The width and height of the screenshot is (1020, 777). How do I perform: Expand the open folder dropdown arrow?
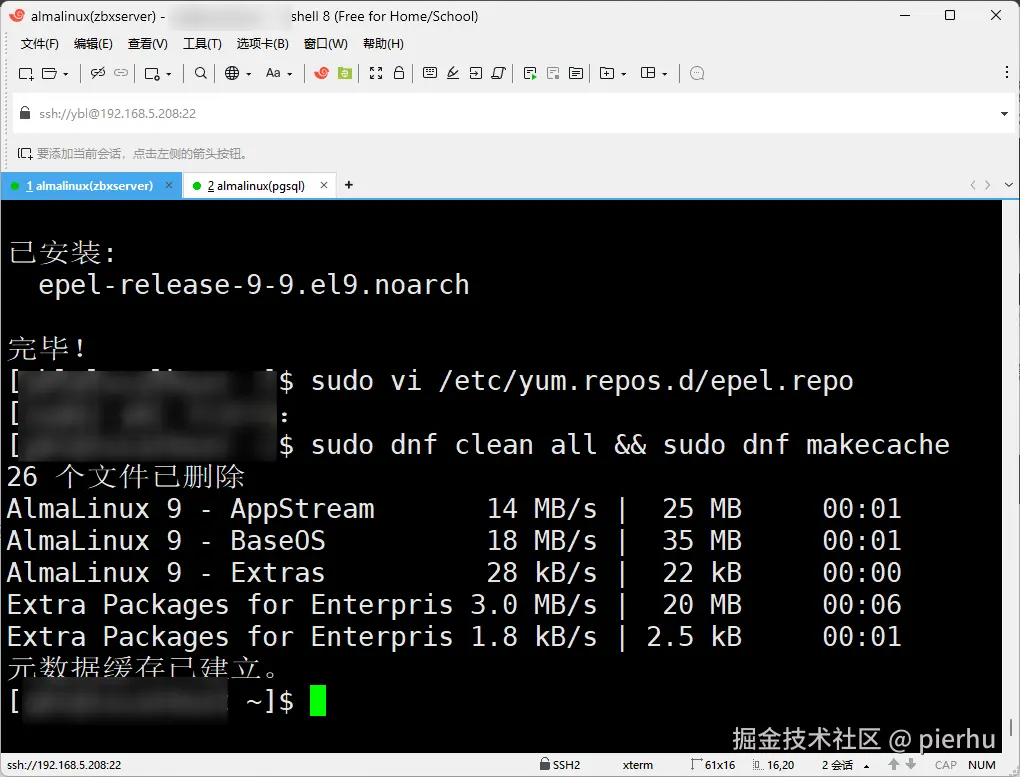click(66, 74)
